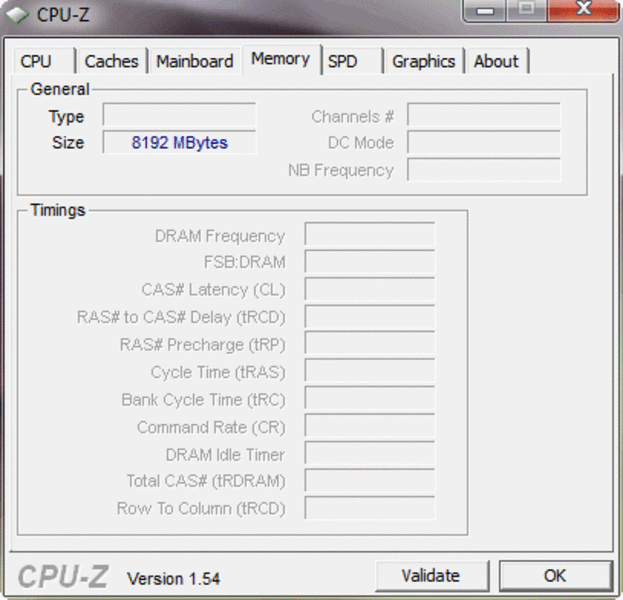Click the General group heading
This screenshot has height=600, width=623.
(60, 89)
